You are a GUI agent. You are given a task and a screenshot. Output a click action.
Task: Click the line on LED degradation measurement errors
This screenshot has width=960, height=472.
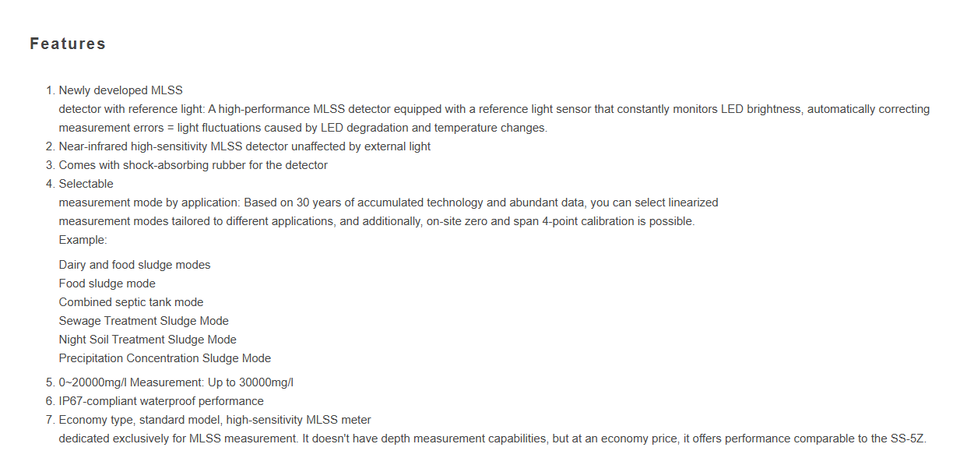coord(303,128)
